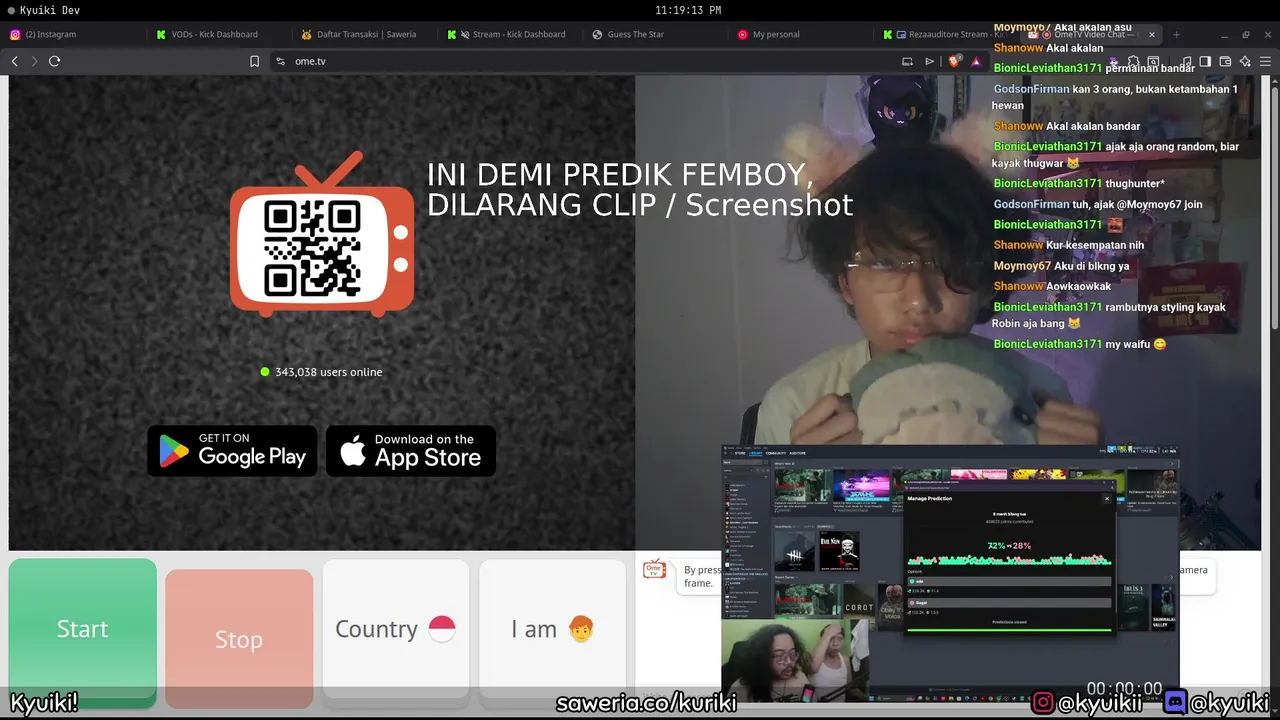Open the Brave Wallet icon
Image resolution: width=1280 pixels, height=720 pixels.
(x=1225, y=61)
